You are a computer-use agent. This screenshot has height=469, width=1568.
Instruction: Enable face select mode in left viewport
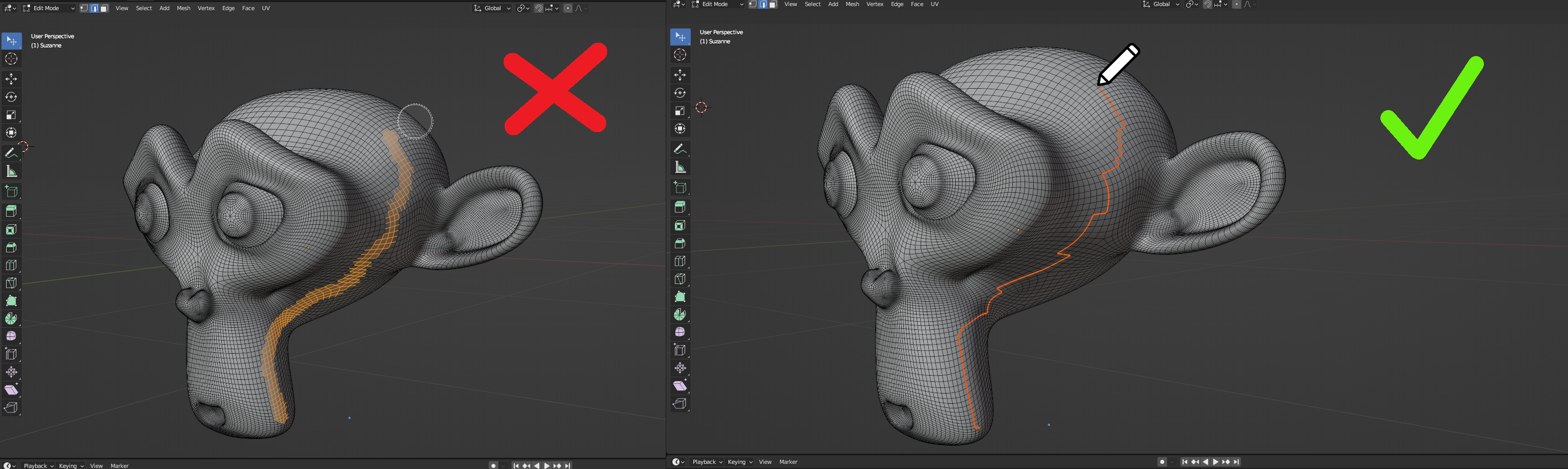104,8
